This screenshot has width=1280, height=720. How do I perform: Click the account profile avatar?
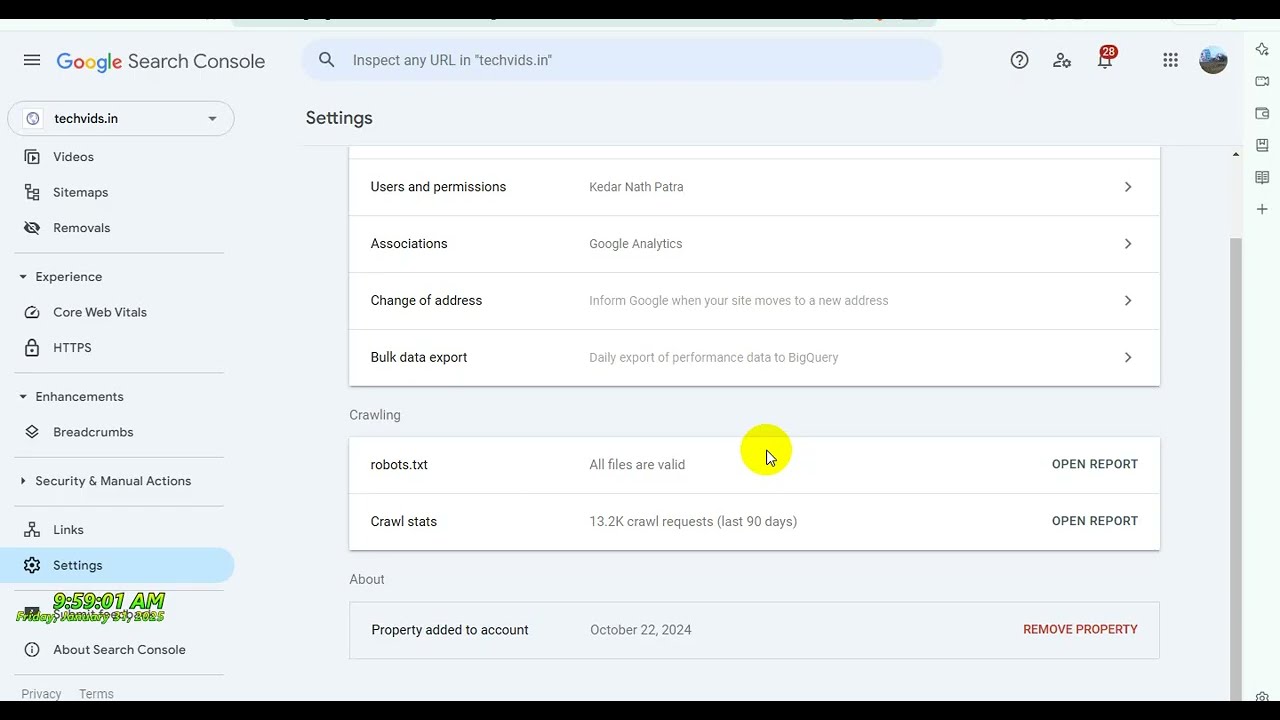click(x=1213, y=60)
